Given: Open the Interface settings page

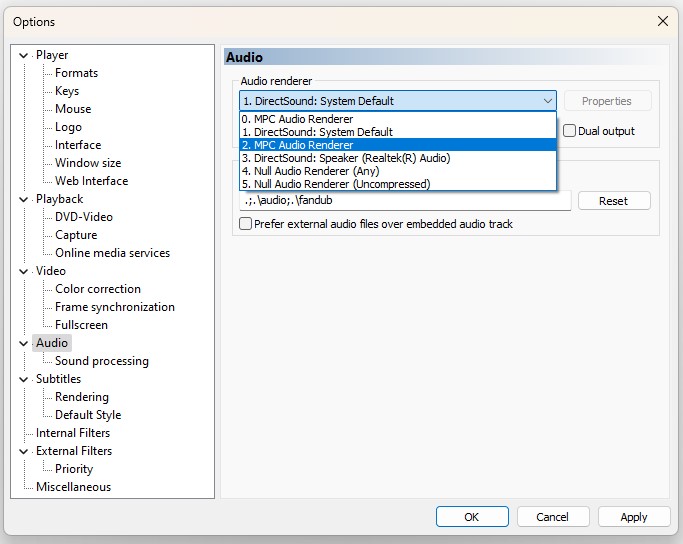Looking at the screenshot, I should [78, 145].
